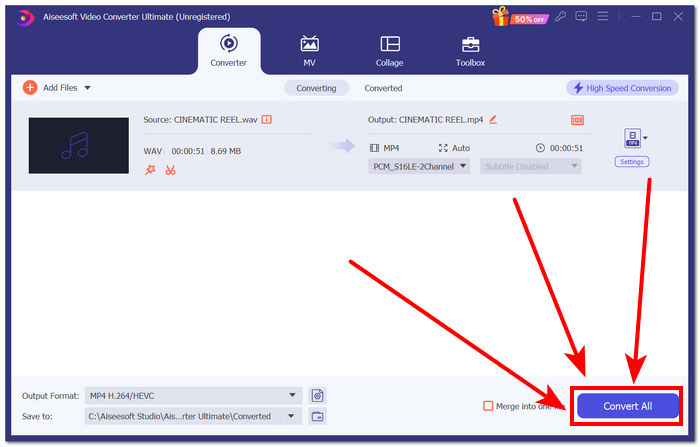Screen dimensions: 700x447
Task: Click the Auto resolution icon
Action: [x=443, y=148]
